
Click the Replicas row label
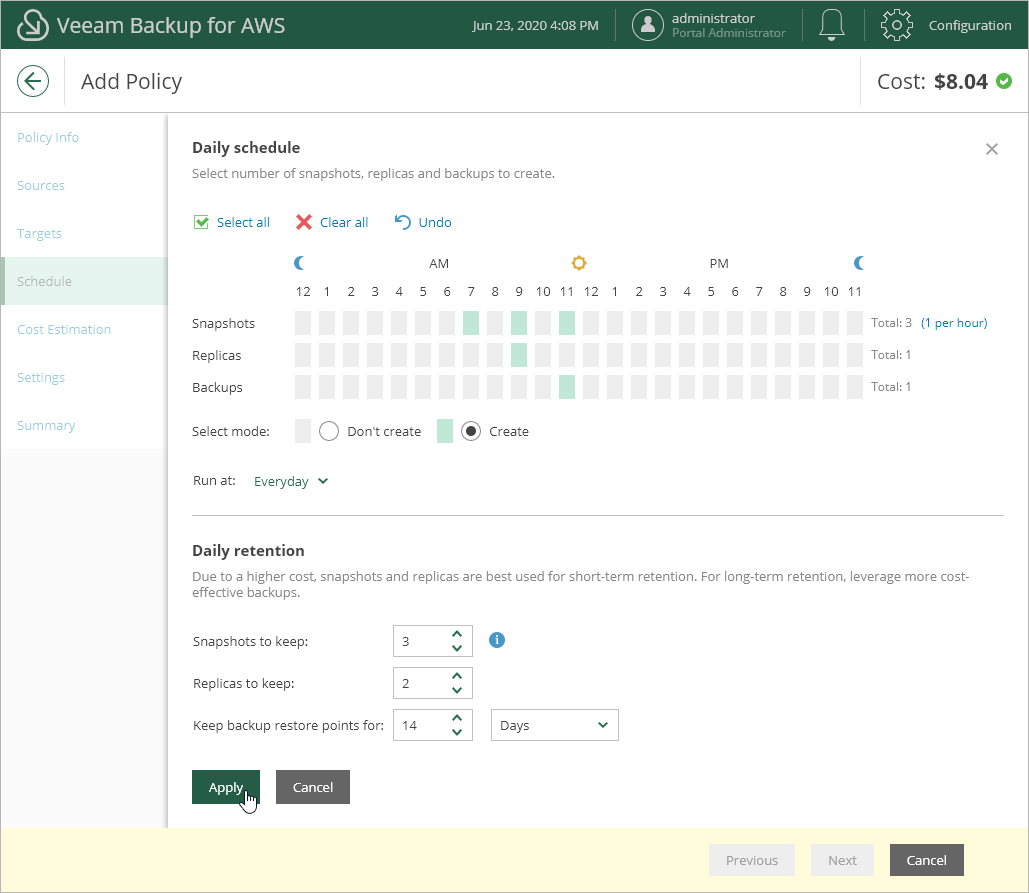click(217, 355)
